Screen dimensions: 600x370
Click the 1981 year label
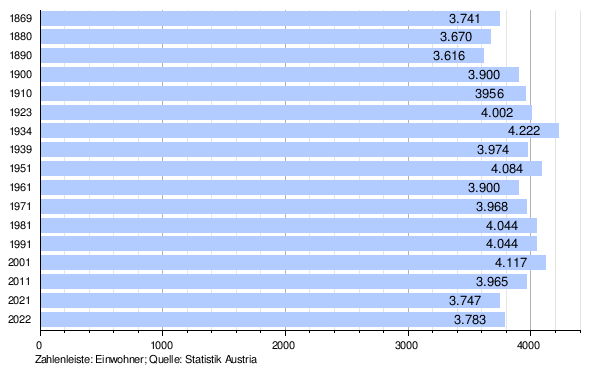click(x=21, y=225)
